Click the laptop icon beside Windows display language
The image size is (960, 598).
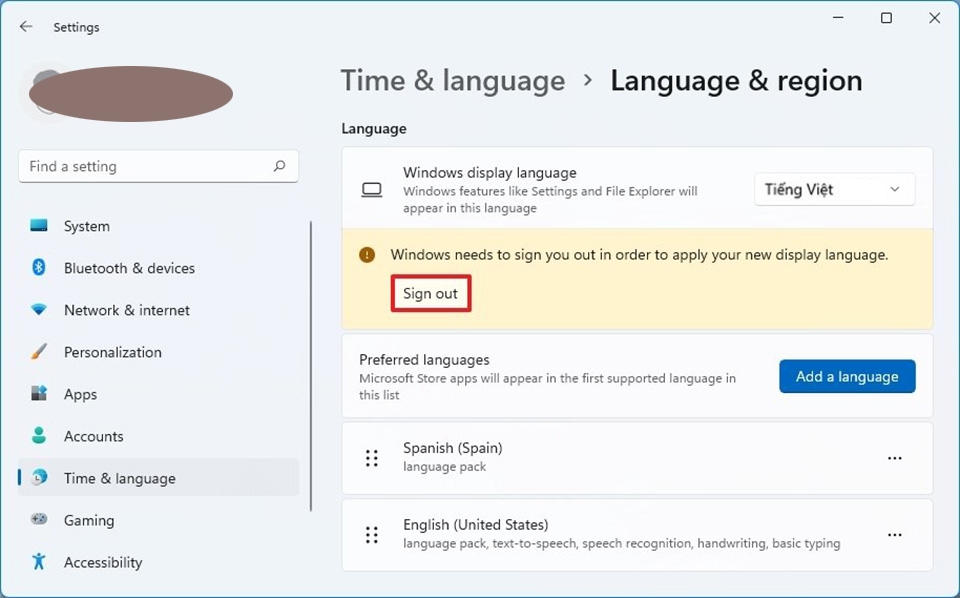point(372,190)
